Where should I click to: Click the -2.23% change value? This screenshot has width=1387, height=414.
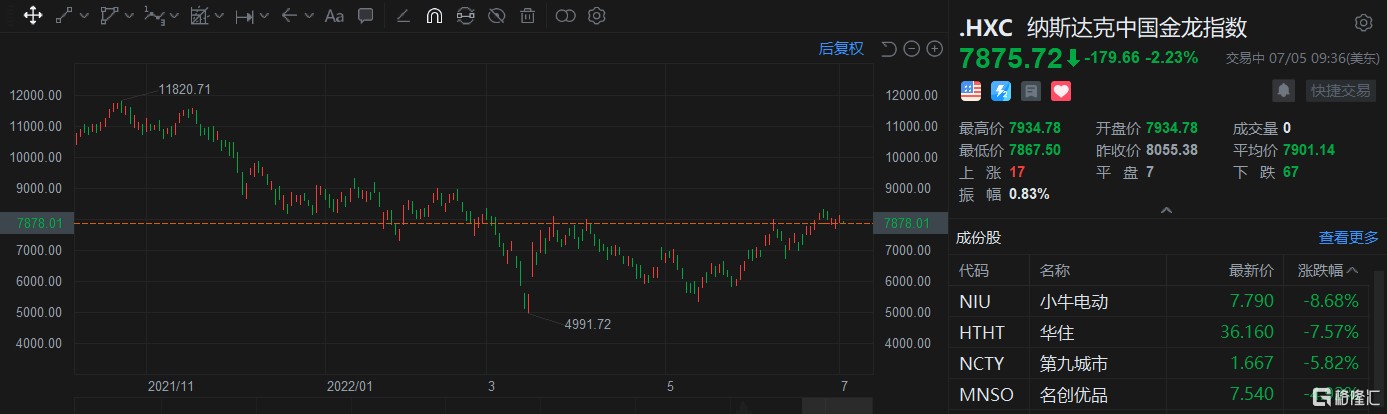coord(1171,58)
